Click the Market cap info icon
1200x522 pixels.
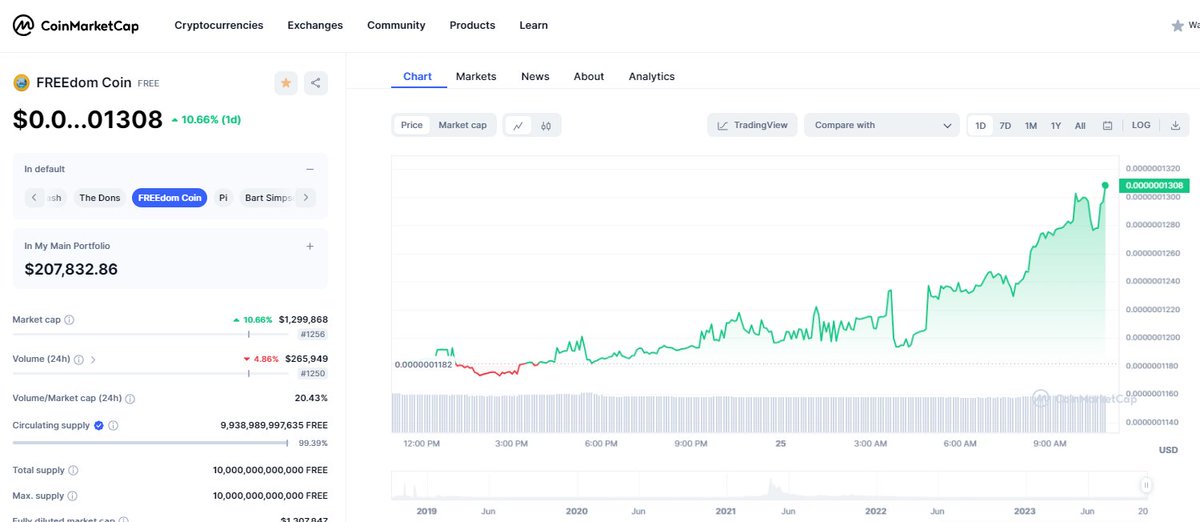69,320
